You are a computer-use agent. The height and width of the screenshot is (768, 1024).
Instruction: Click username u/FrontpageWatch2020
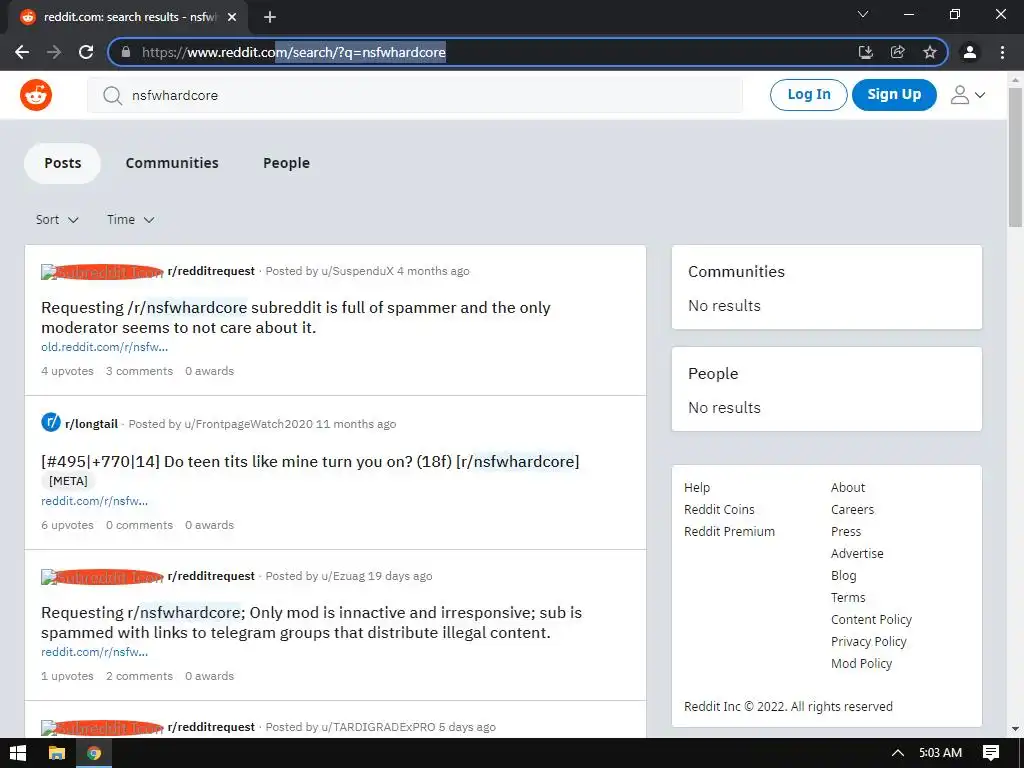248,424
